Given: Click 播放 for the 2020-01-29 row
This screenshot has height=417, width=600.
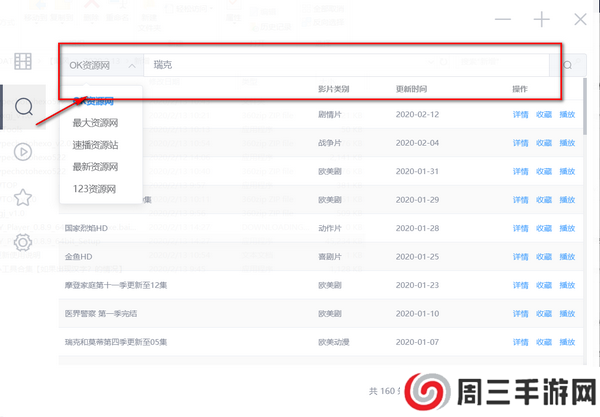Looking at the screenshot, I should pos(567,200).
